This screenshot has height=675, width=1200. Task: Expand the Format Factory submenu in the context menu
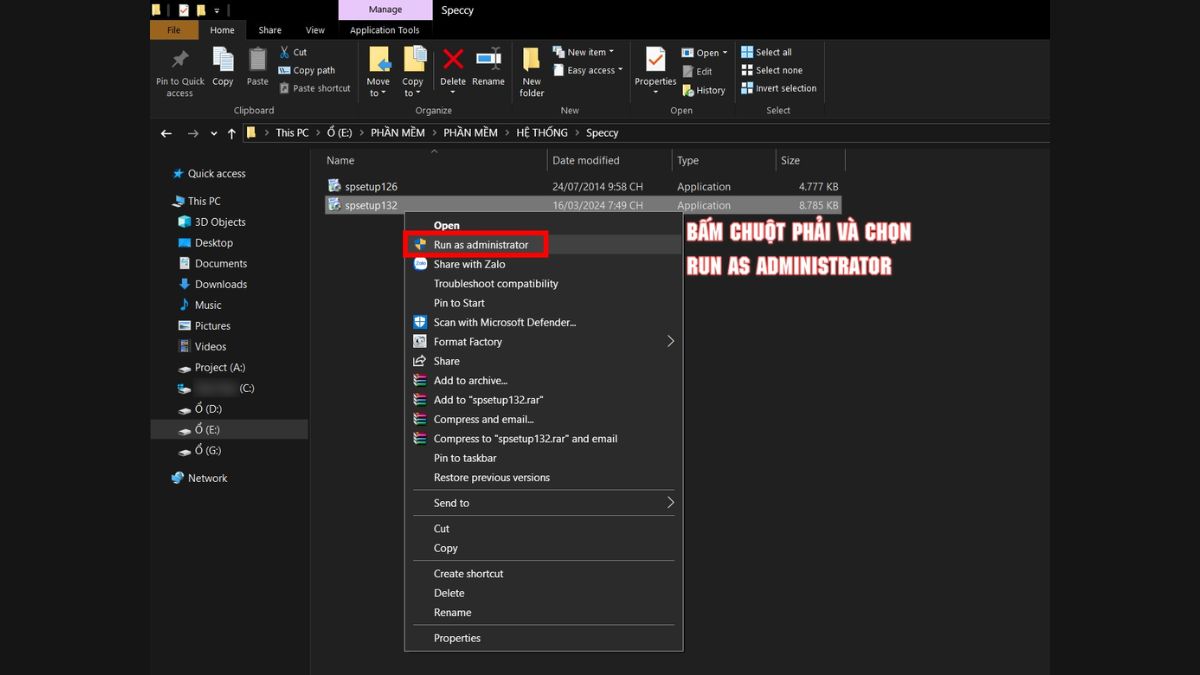[x=670, y=342]
